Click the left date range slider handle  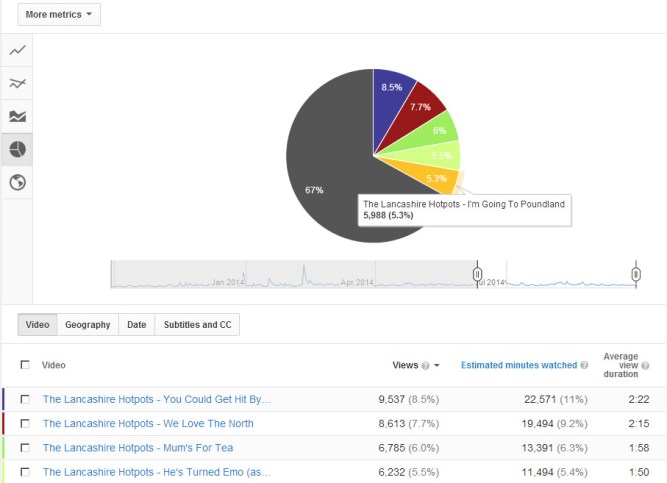[x=477, y=274]
